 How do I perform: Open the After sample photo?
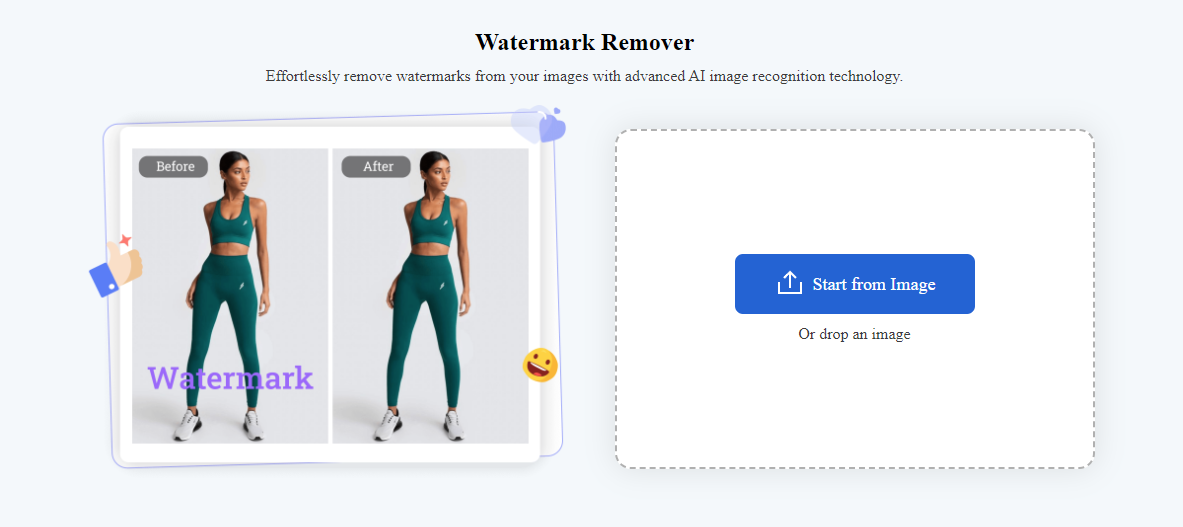(x=431, y=296)
